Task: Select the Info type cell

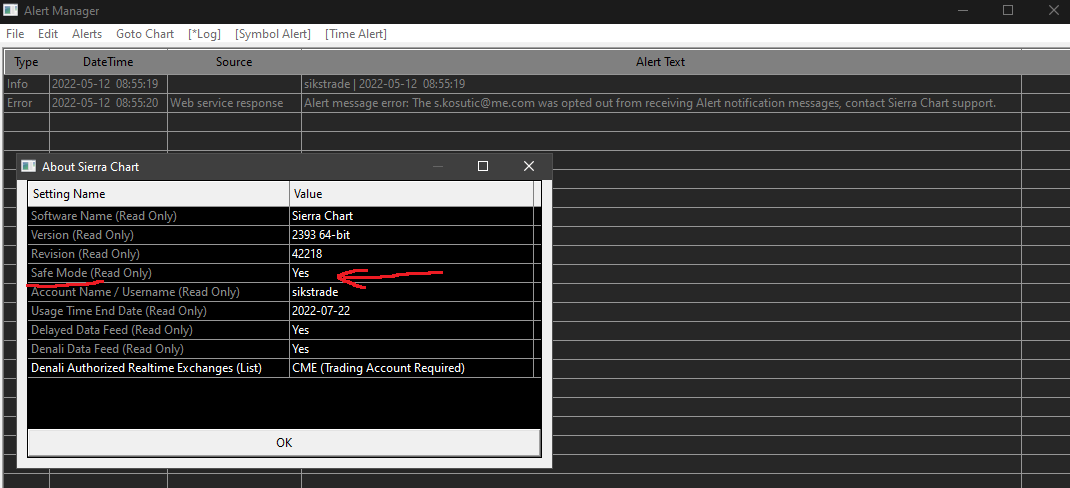Action: coord(27,84)
